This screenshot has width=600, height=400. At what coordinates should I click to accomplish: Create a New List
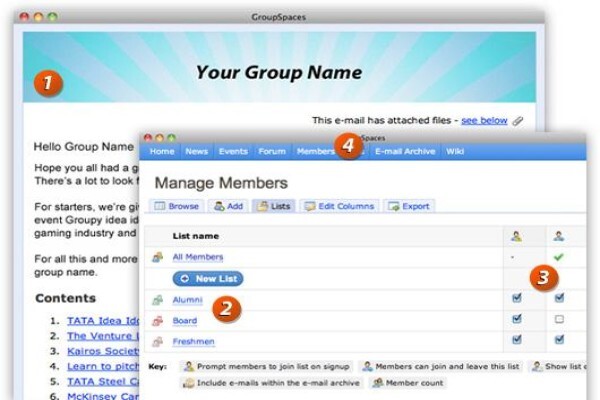(x=208, y=279)
